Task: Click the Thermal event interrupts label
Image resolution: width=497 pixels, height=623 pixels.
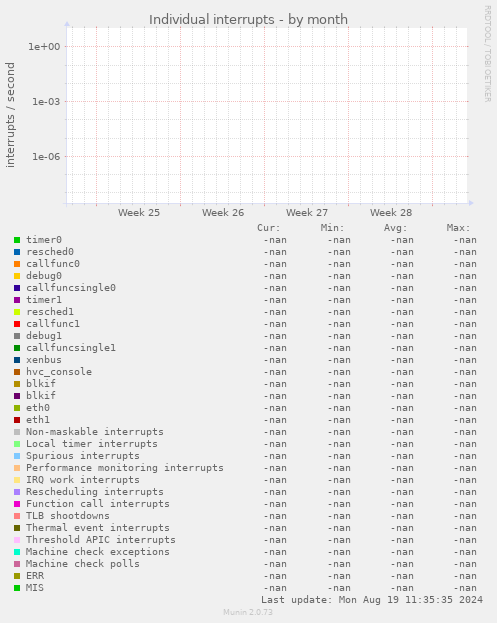Action: pos(98,528)
